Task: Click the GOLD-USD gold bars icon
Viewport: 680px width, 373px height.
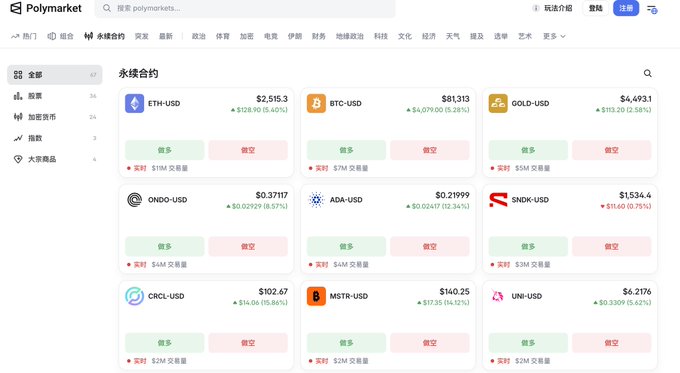Action: [x=498, y=104]
